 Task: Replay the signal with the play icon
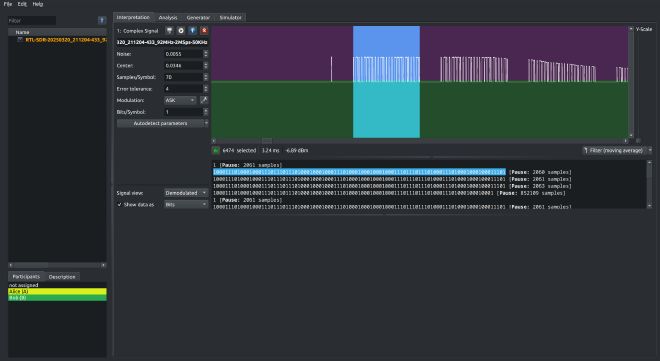point(181,31)
